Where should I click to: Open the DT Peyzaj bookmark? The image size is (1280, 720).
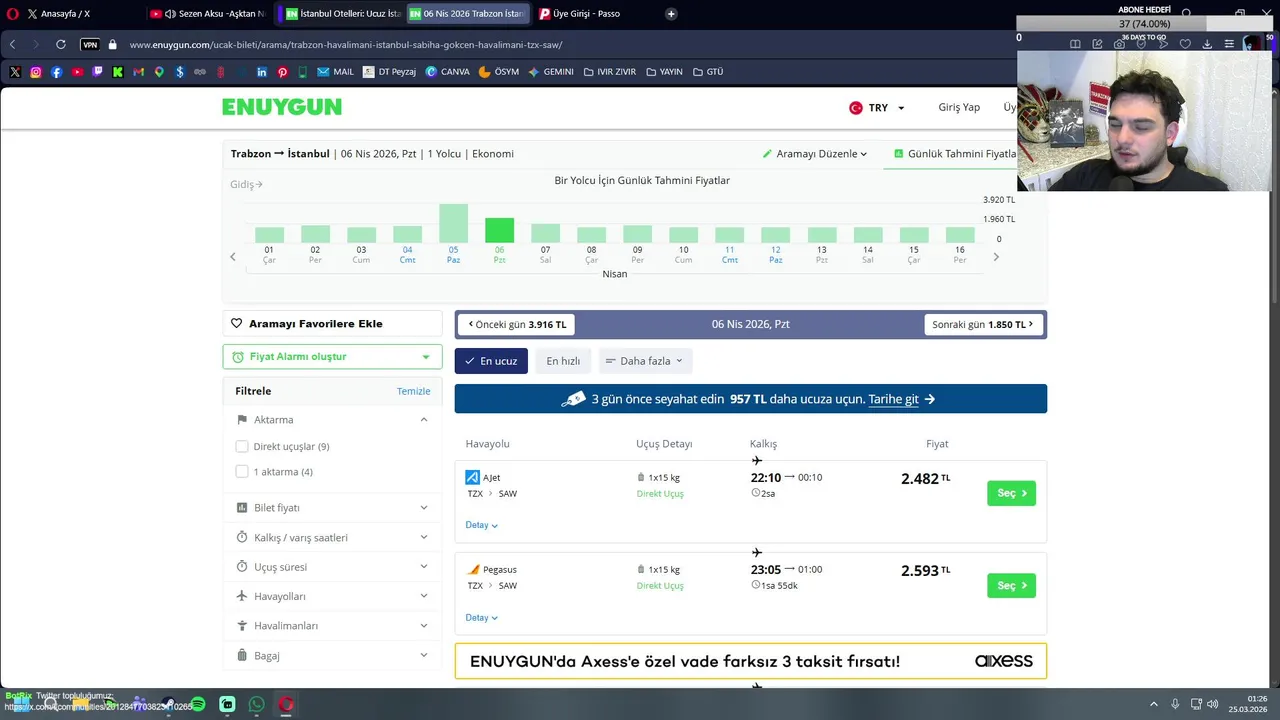390,72
